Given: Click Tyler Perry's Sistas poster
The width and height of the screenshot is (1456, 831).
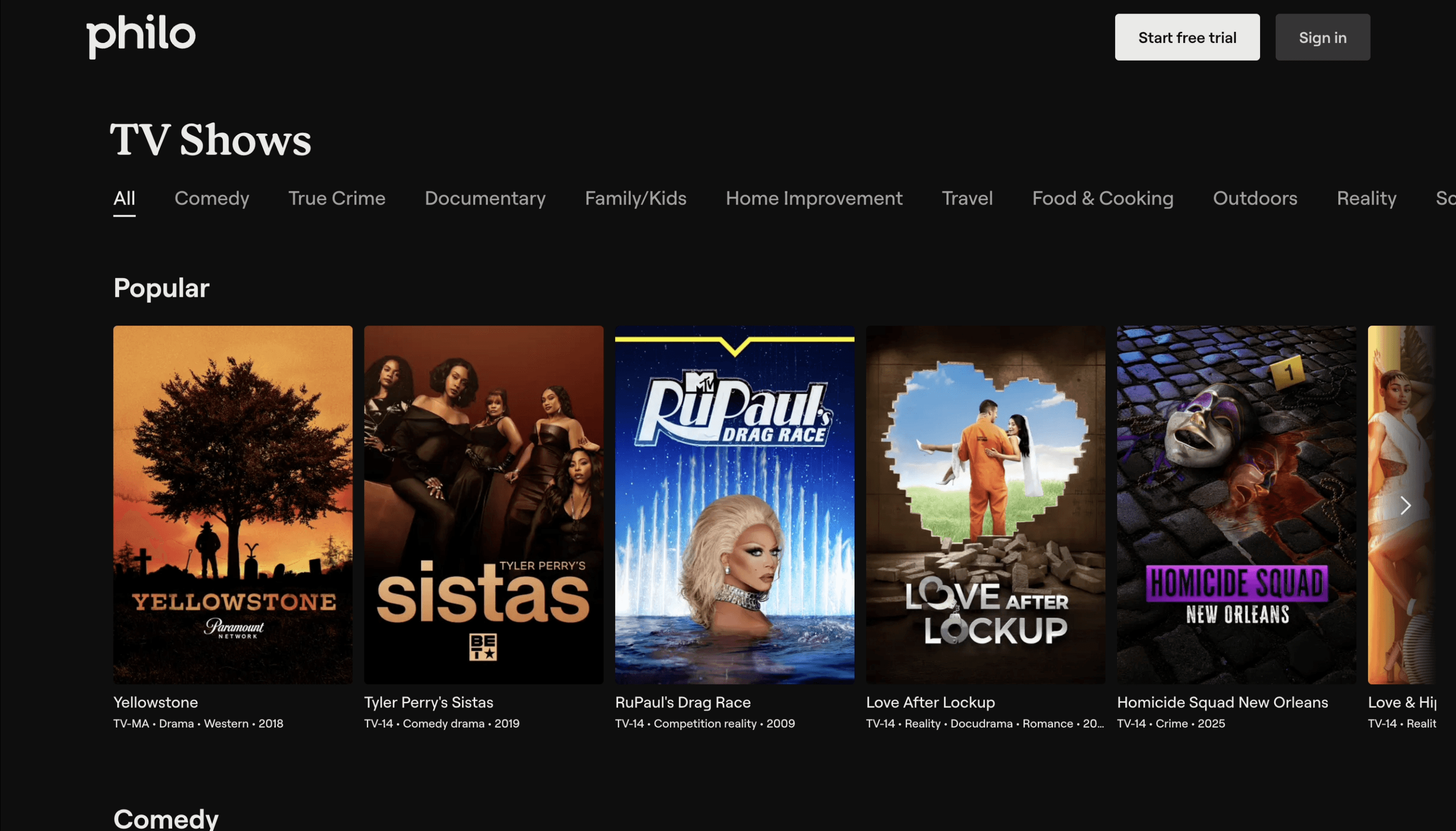Looking at the screenshot, I should 483,504.
